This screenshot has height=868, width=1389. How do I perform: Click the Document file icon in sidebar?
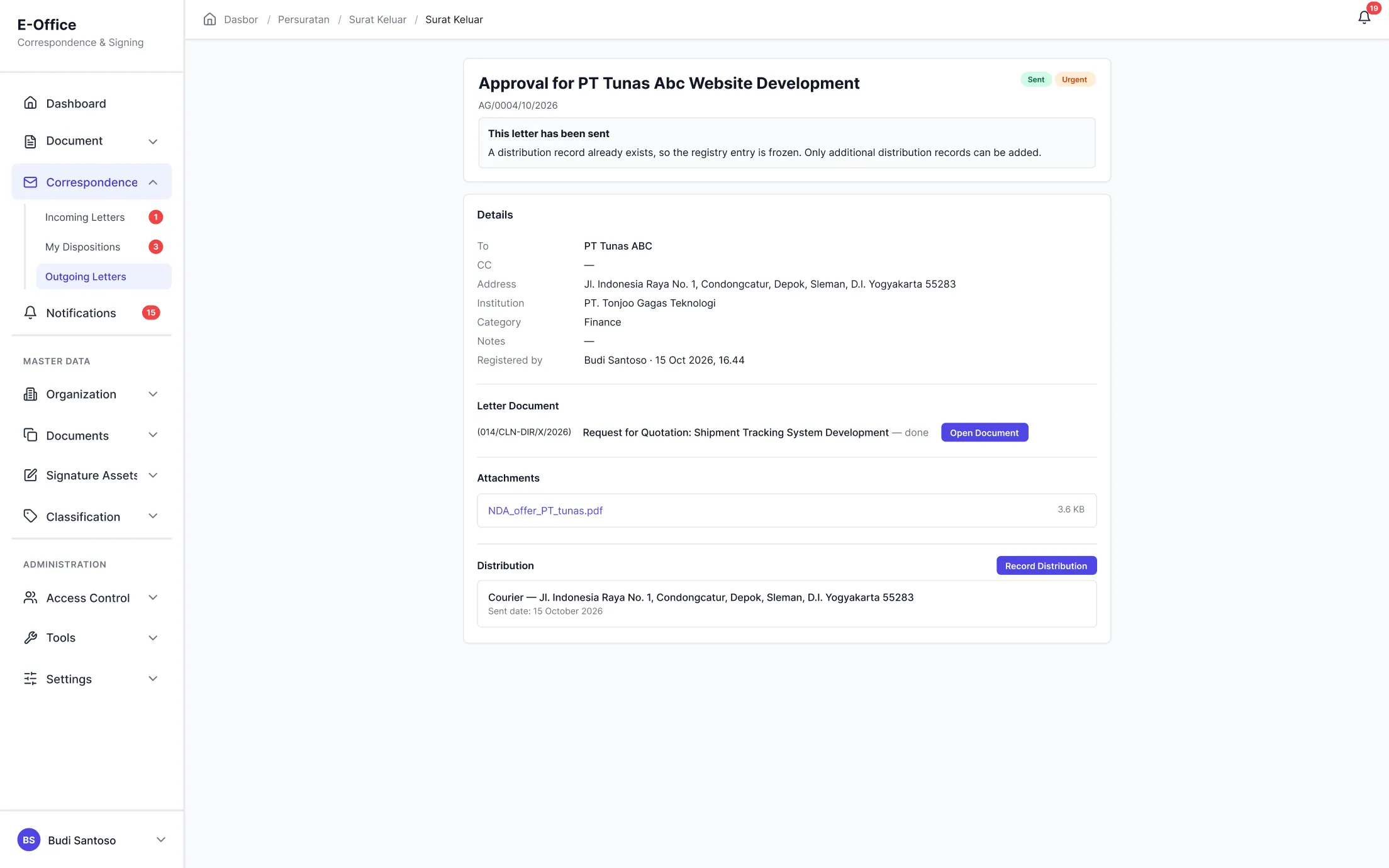(30, 142)
